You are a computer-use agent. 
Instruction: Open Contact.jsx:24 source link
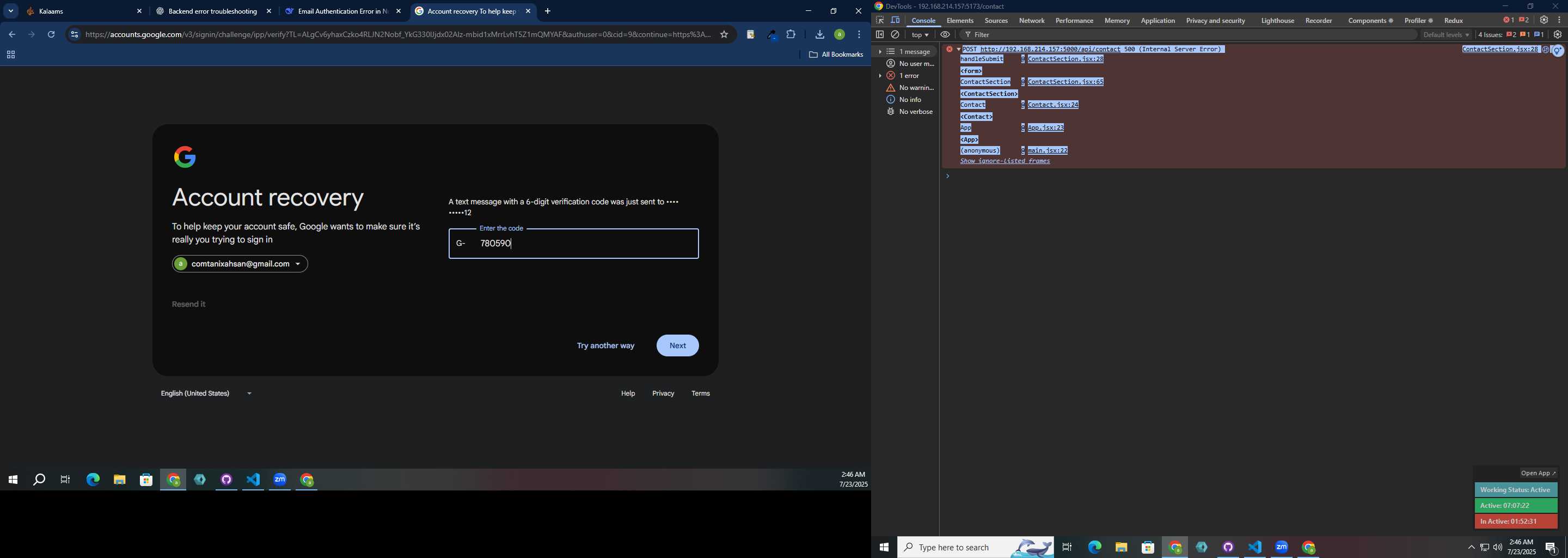click(x=1053, y=105)
